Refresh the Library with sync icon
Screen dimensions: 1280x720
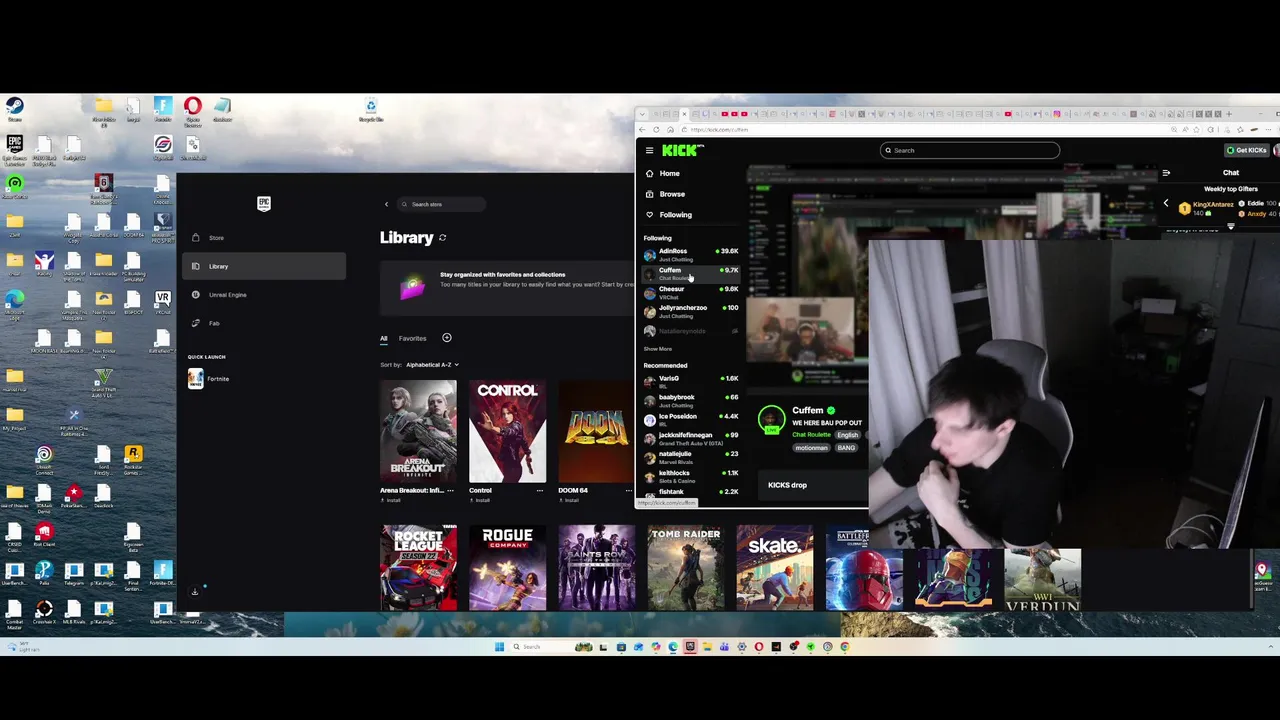pos(442,238)
